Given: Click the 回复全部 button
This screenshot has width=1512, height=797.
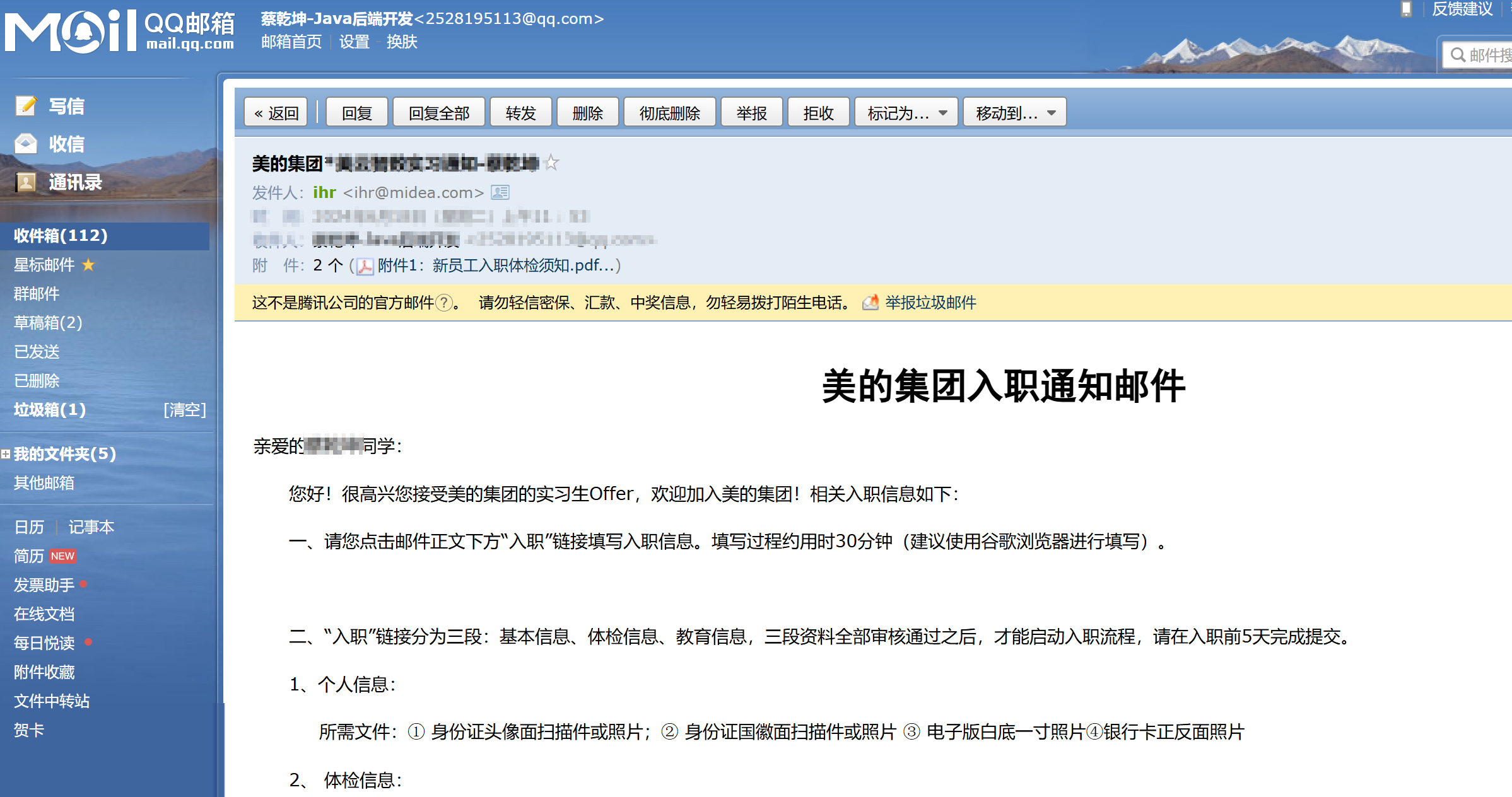Looking at the screenshot, I should pyautogui.click(x=439, y=112).
